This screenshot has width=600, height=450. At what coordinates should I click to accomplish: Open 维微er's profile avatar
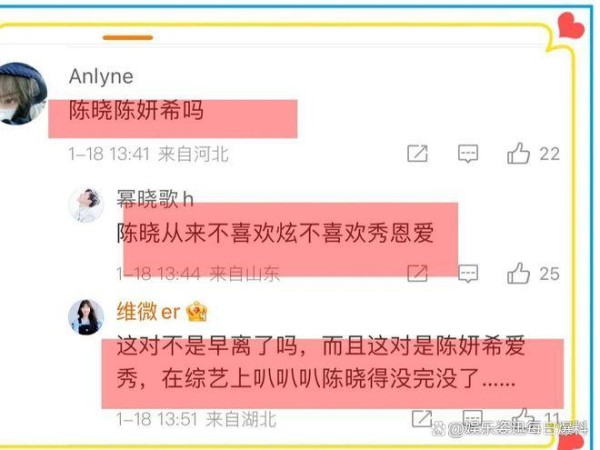[86, 317]
